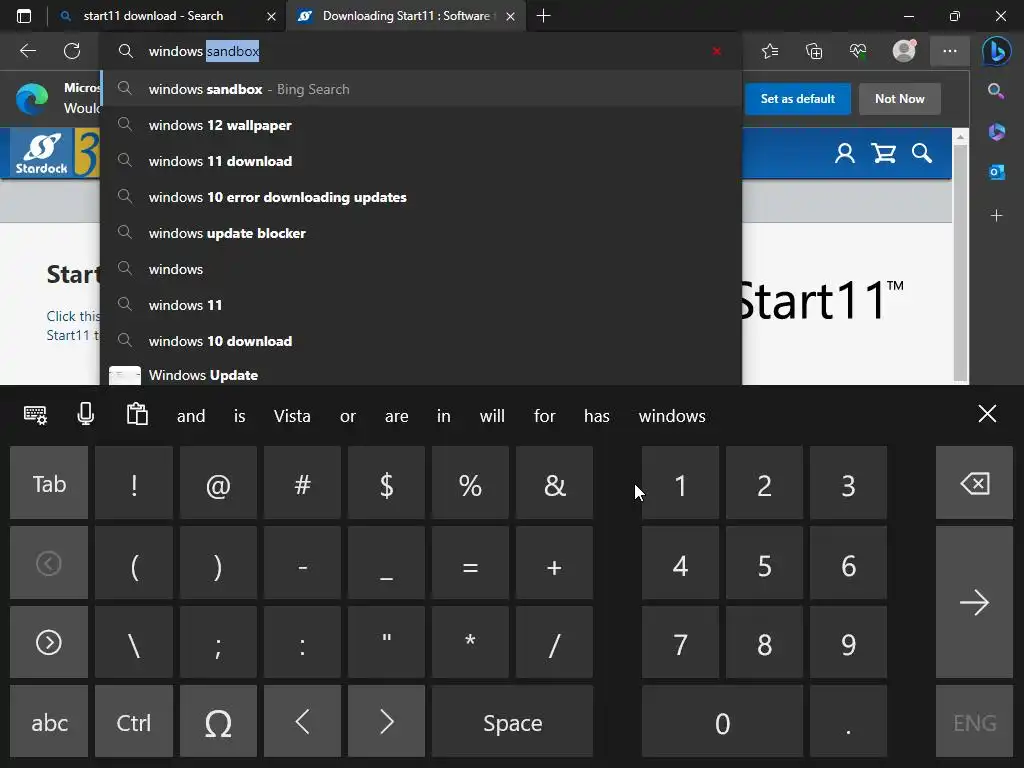
Task: Select windows 12 wallpaper suggestion
Action: click(421, 125)
